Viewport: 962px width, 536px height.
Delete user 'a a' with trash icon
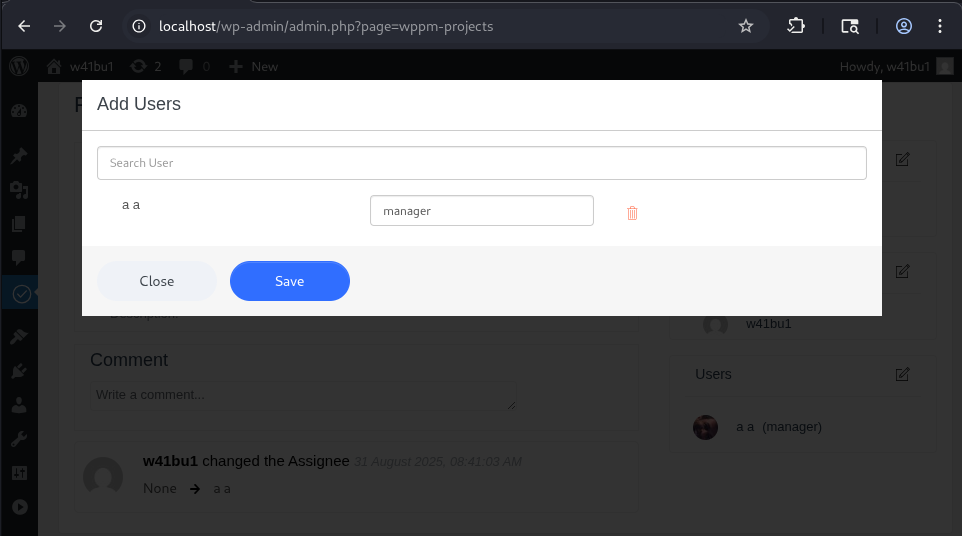(632, 212)
